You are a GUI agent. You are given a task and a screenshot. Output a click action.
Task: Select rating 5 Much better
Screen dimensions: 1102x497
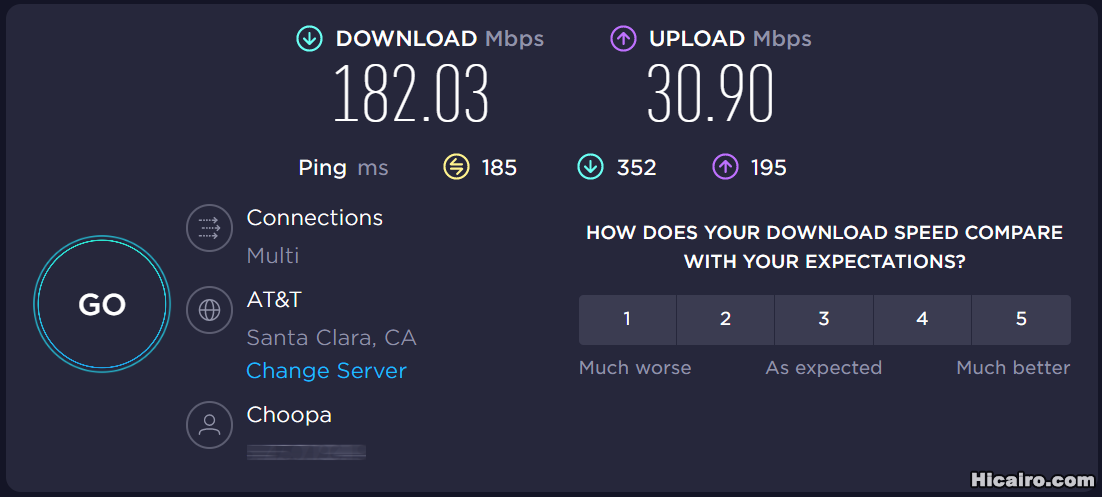[x=1021, y=319]
